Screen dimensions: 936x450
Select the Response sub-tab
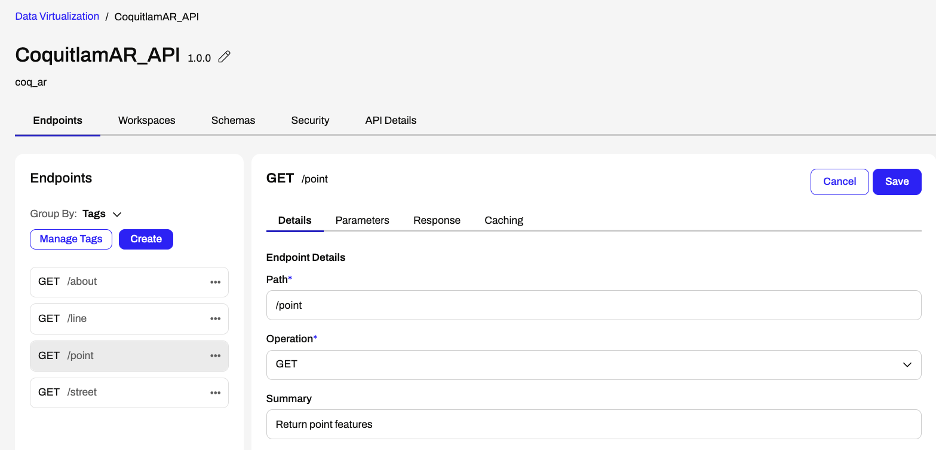(x=437, y=220)
